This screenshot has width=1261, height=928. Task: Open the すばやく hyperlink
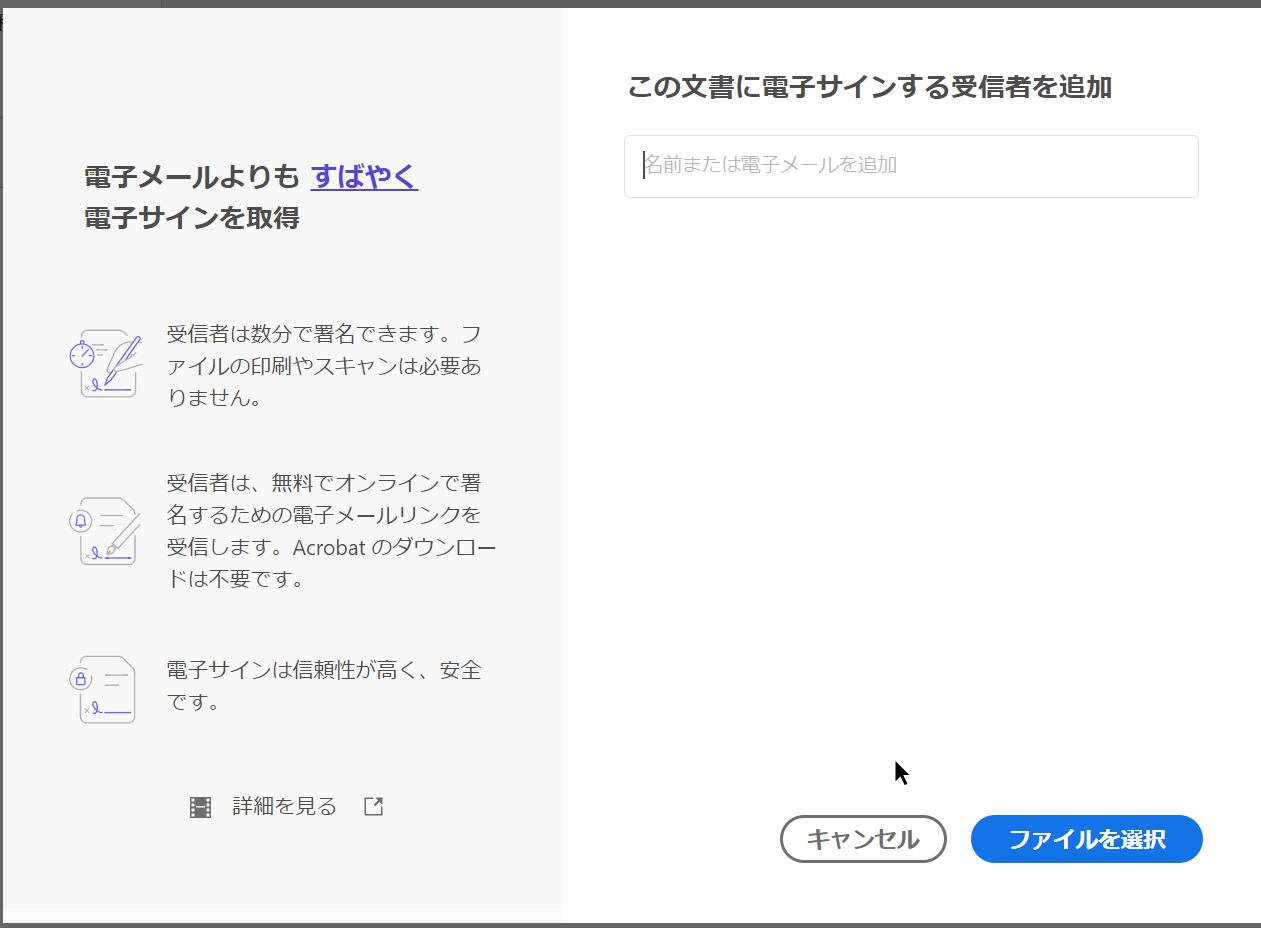pyautogui.click(x=364, y=175)
